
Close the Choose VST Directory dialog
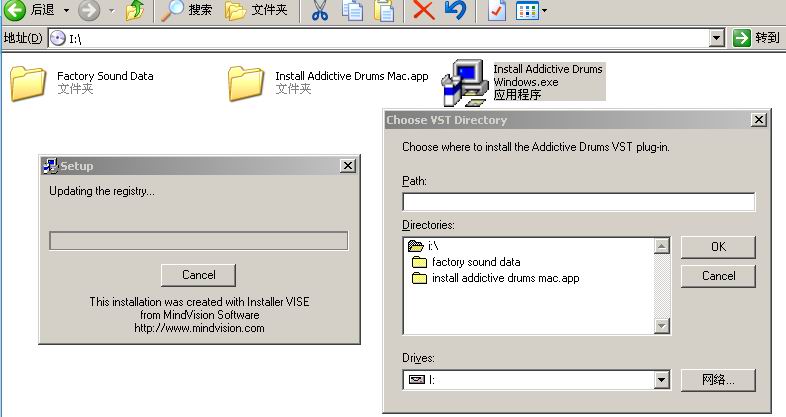tap(759, 120)
